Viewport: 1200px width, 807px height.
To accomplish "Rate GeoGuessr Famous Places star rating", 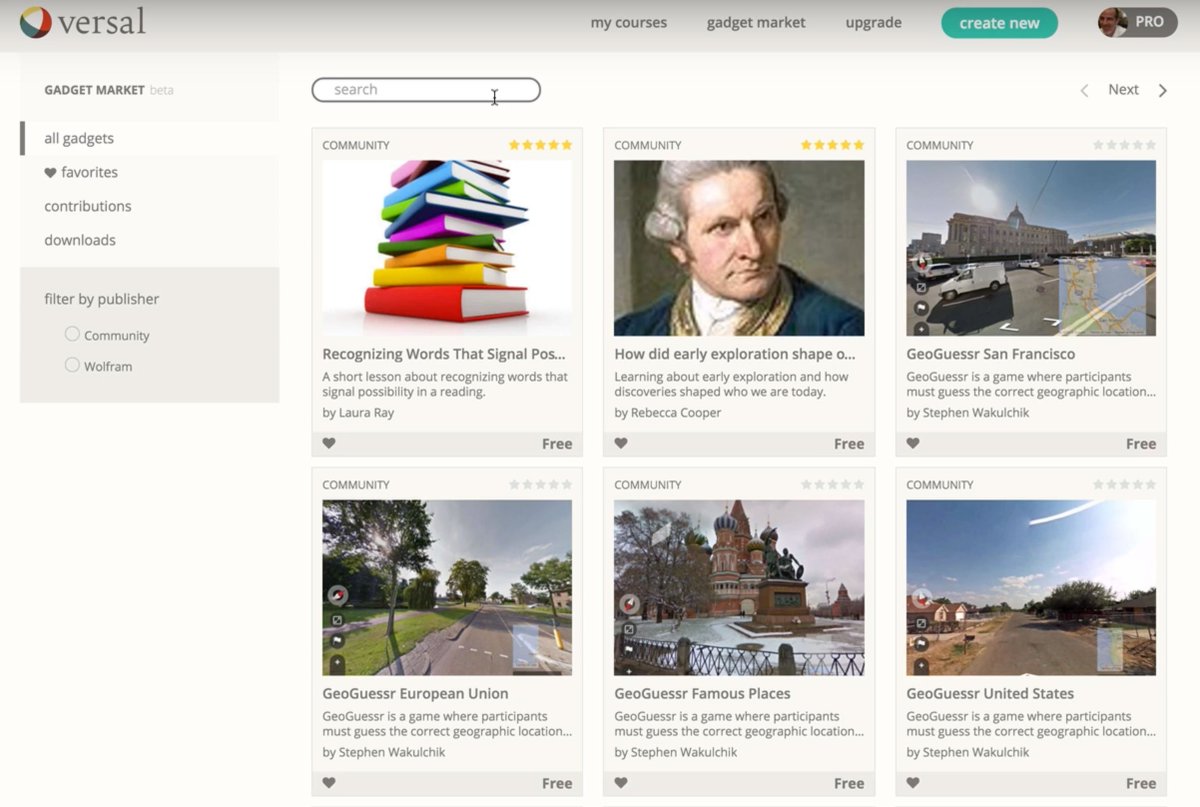I will tap(832, 485).
